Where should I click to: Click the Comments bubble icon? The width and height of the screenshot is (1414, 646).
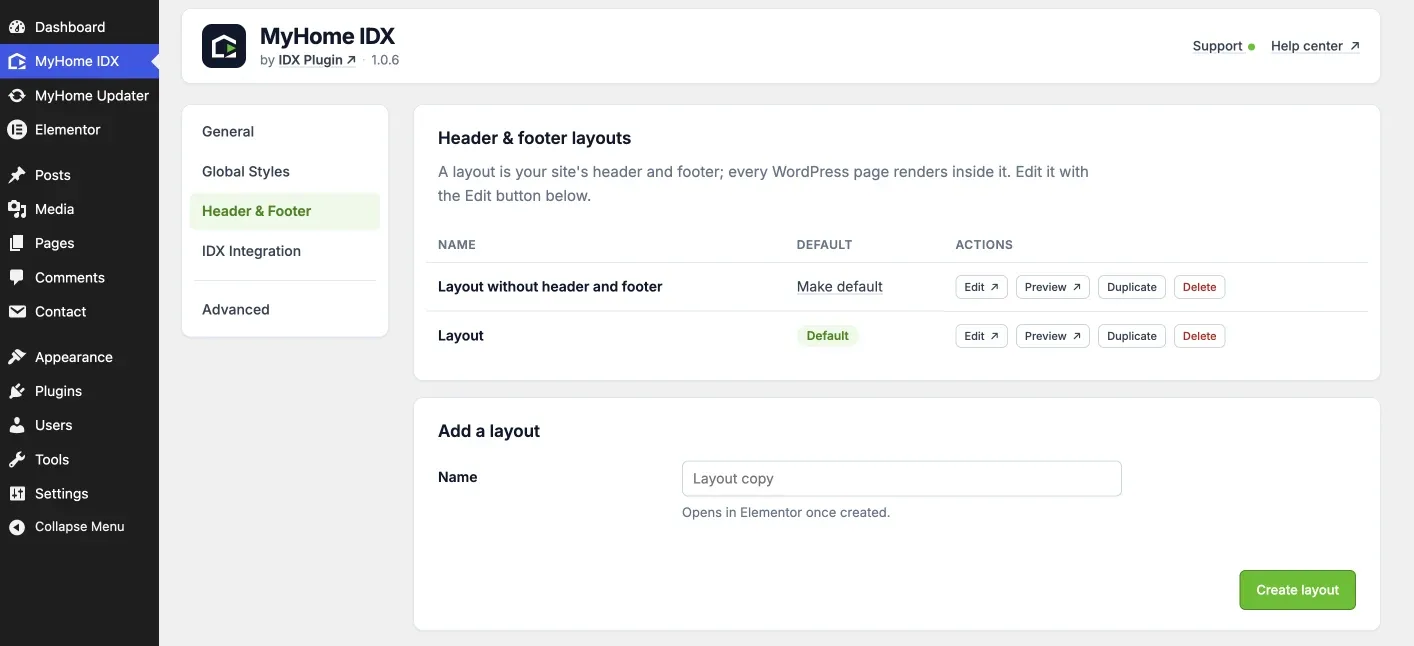coord(17,277)
